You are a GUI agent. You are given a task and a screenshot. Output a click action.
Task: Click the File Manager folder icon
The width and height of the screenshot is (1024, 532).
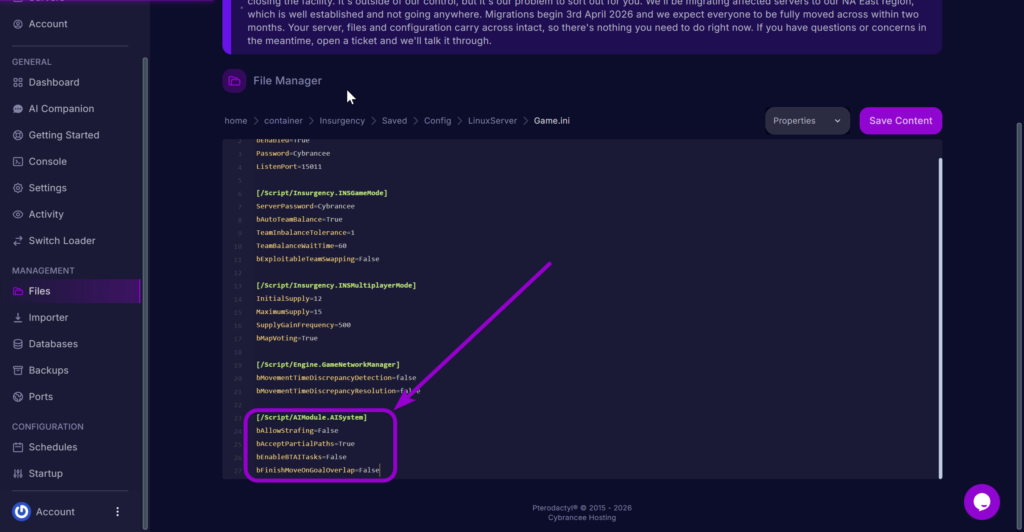pos(234,81)
